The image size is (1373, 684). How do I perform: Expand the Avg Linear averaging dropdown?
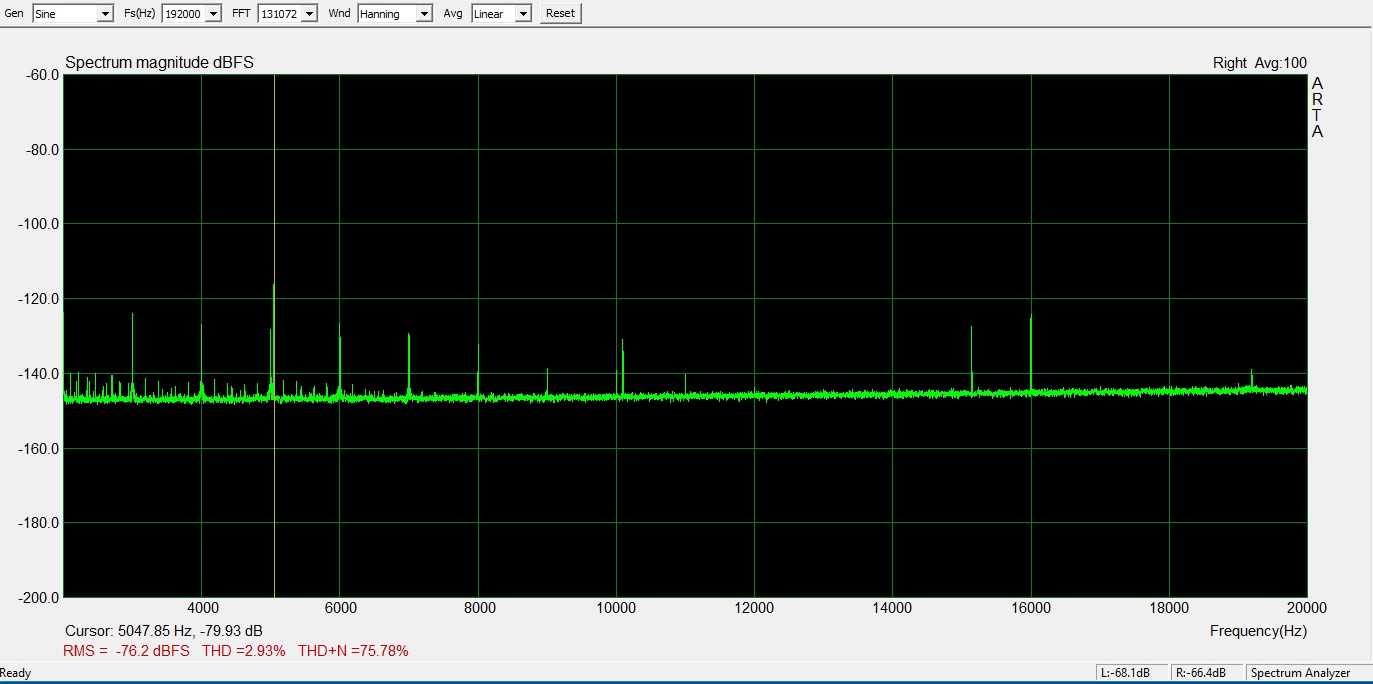[501, 14]
